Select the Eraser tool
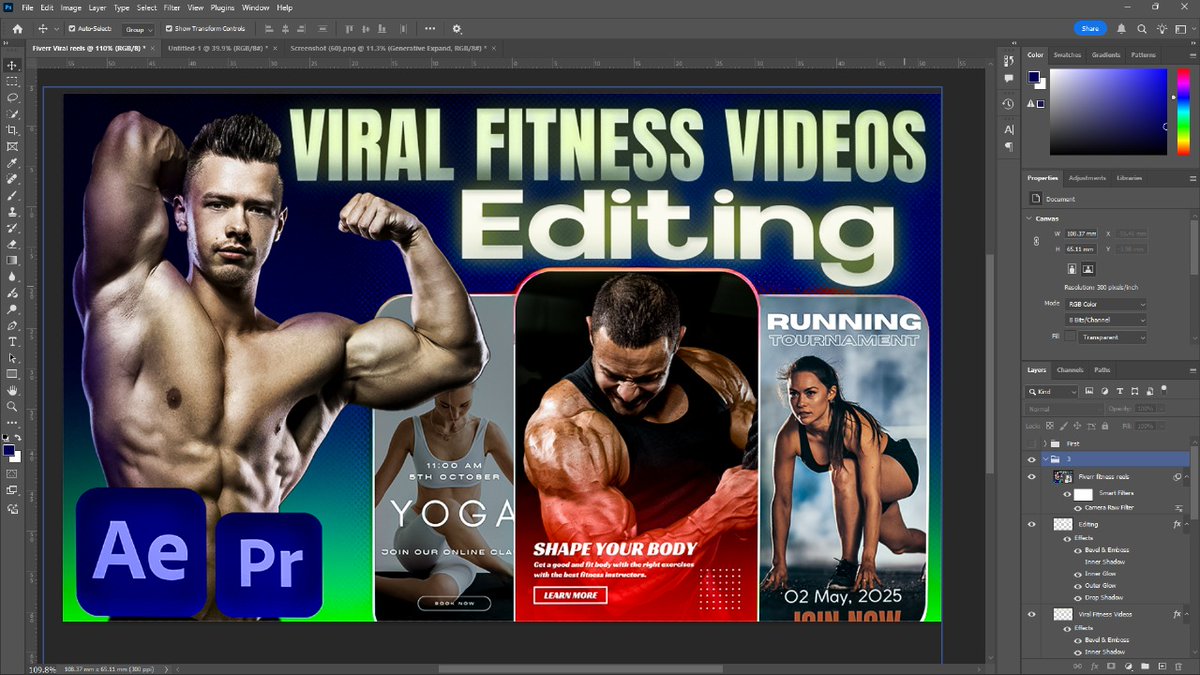The image size is (1200, 675). 12,244
